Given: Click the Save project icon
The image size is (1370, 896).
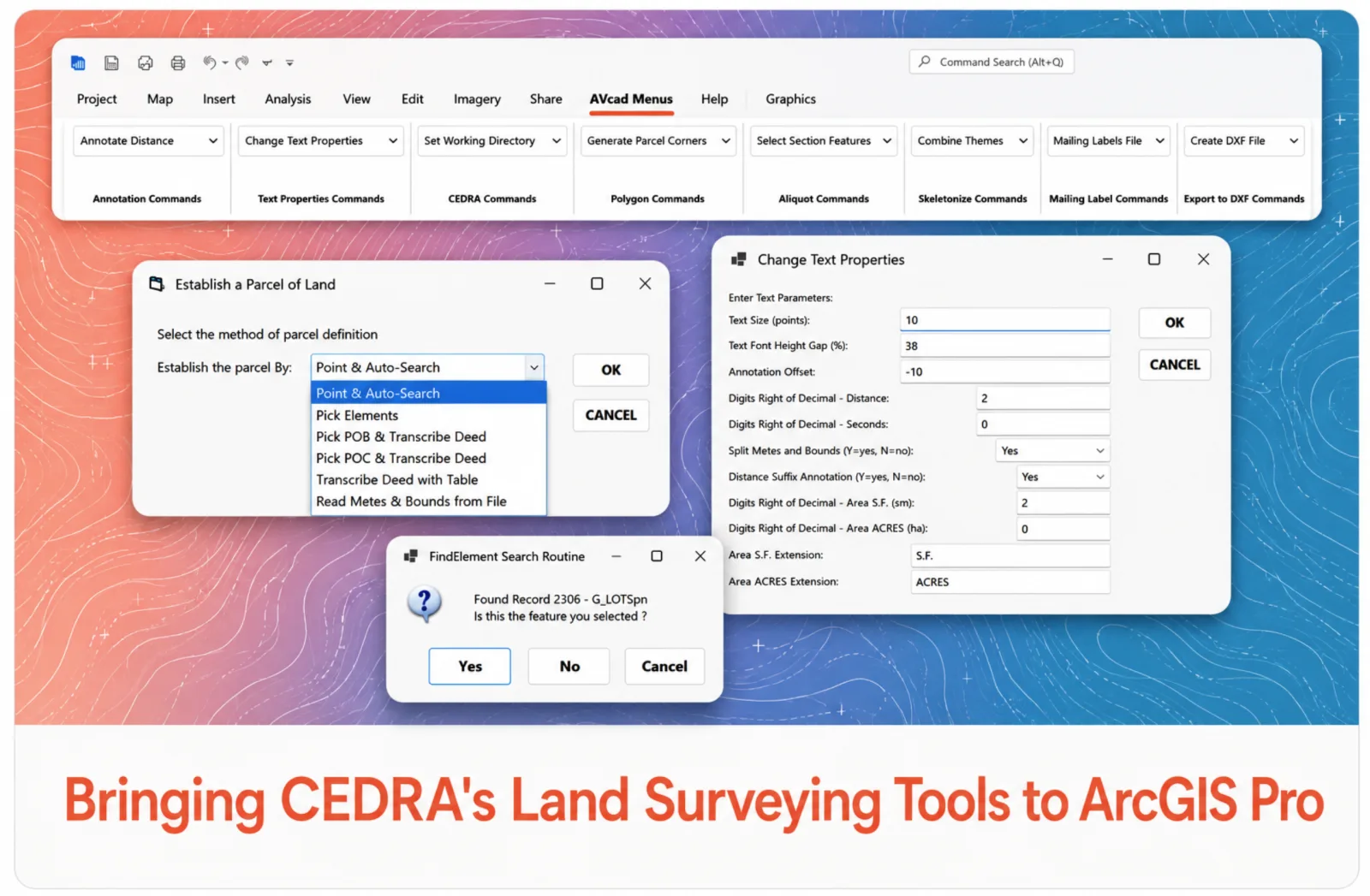Looking at the screenshot, I should pyautogui.click(x=111, y=62).
